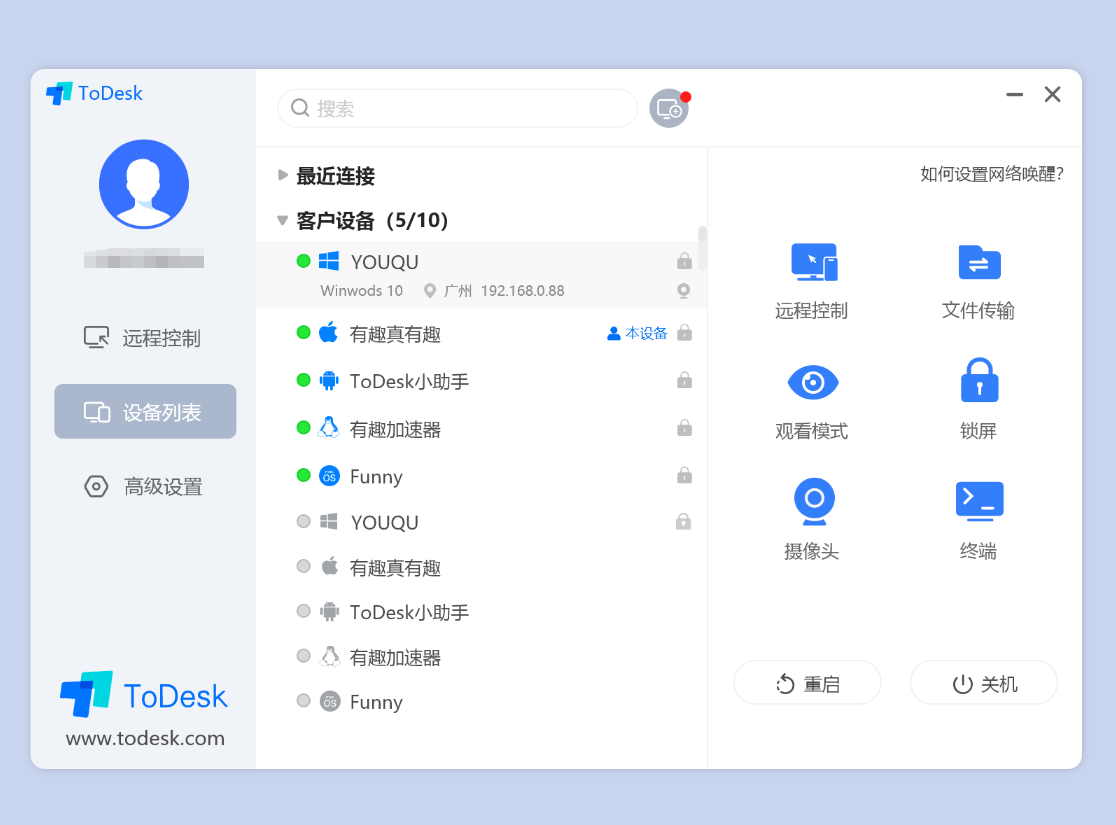Click the lock icon on online Funny row
Viewport: 1116px width, 825px height.
684,475
